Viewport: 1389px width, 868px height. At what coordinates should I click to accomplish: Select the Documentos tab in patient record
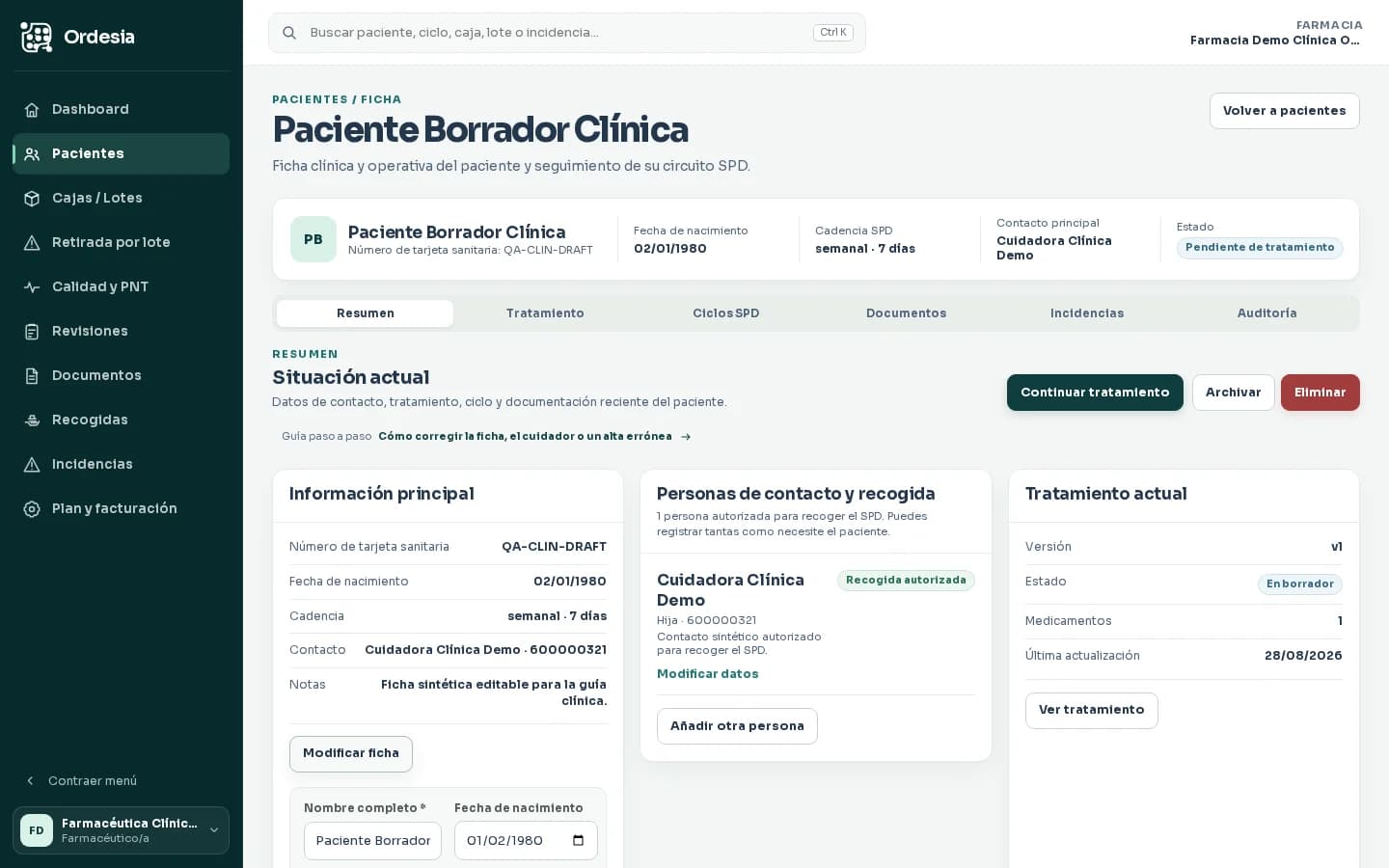[x=907, y=313]
